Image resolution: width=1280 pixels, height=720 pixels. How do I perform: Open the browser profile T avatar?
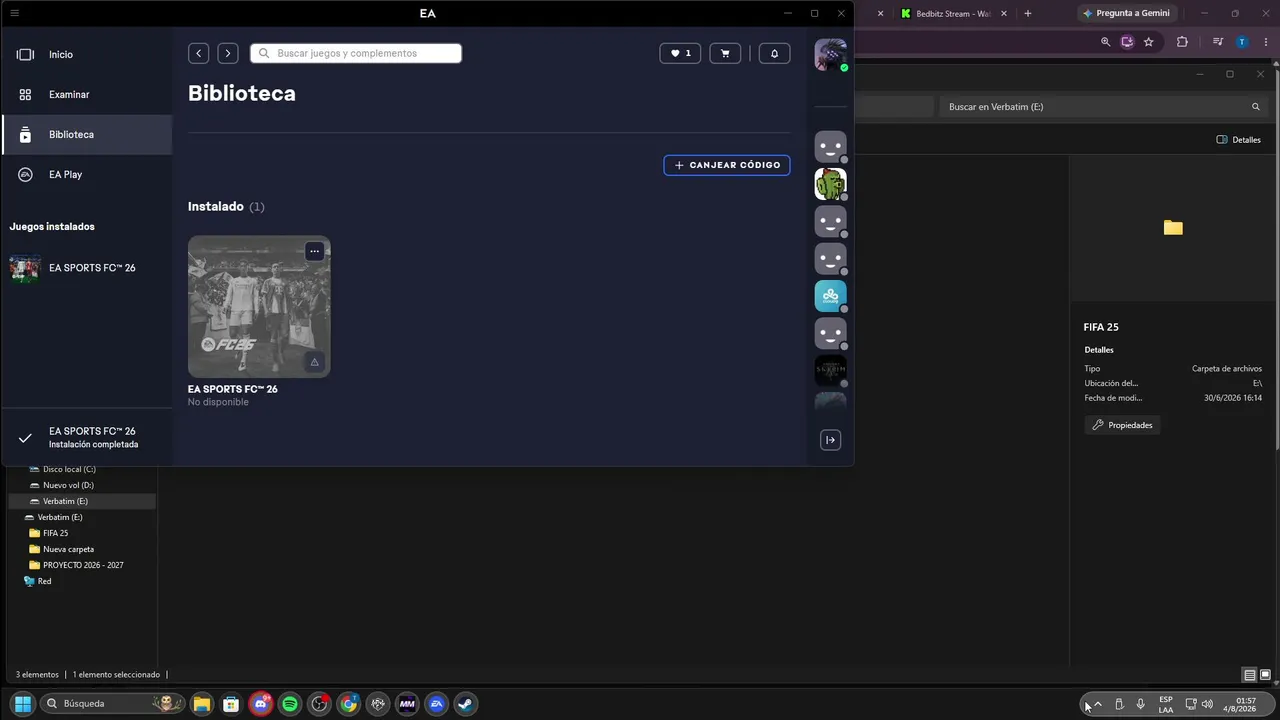pyautogui.click(x=1242, y=42)
